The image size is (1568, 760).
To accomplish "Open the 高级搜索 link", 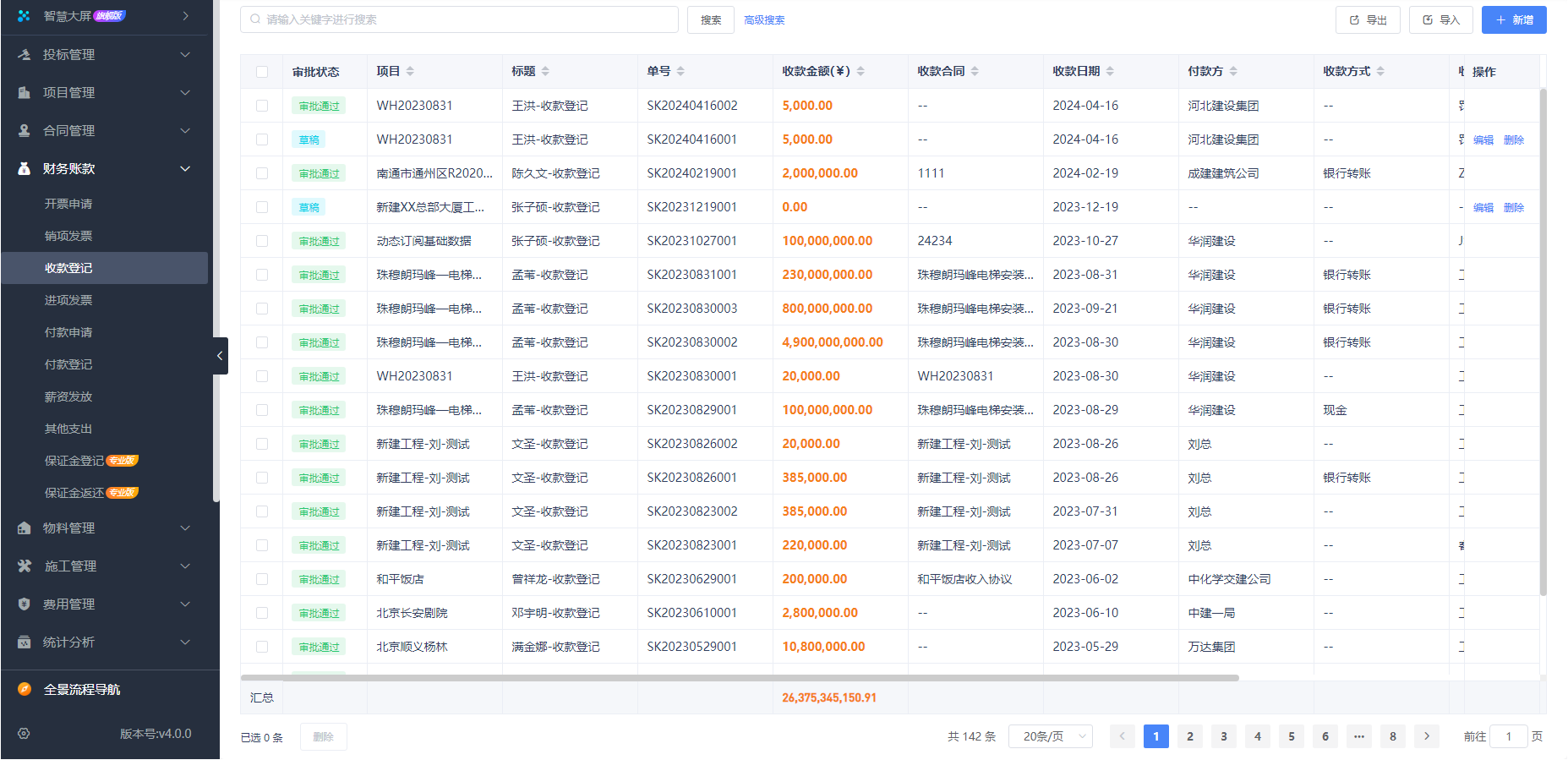I will point(764,20).
